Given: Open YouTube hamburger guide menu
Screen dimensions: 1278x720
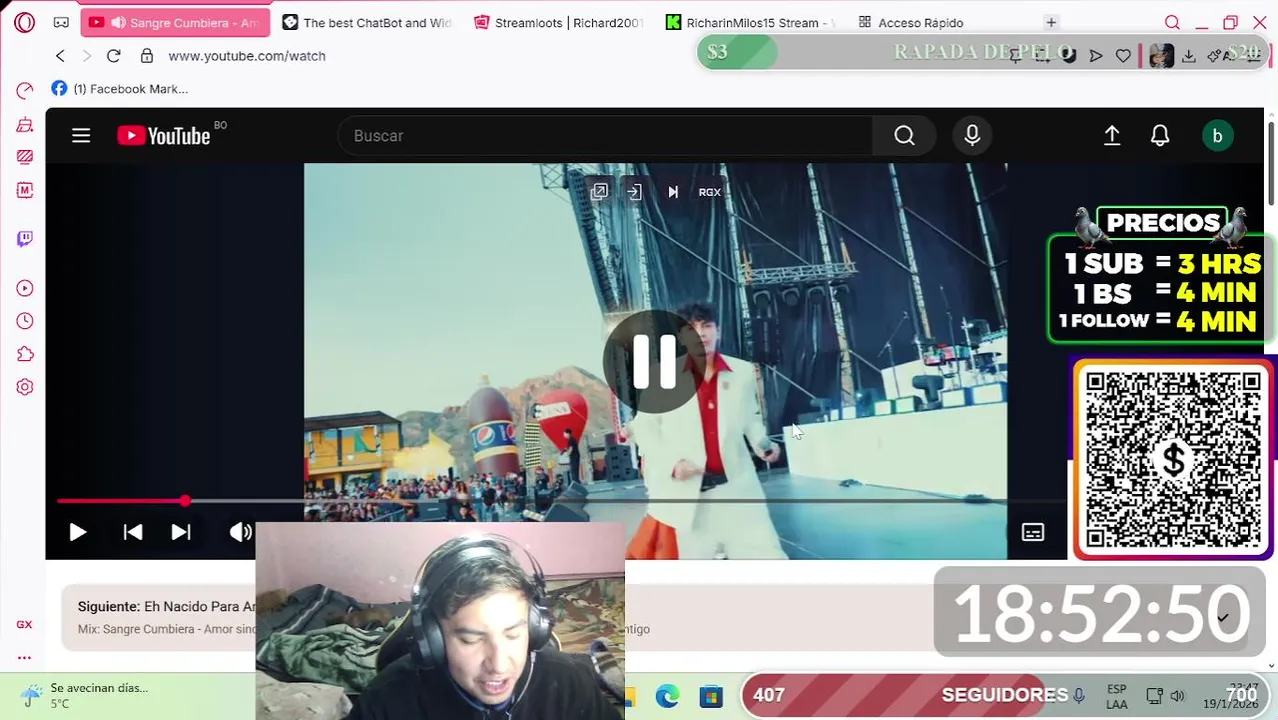Looking at the screenshot, I should pyautogui.click(x=81, y=136).
